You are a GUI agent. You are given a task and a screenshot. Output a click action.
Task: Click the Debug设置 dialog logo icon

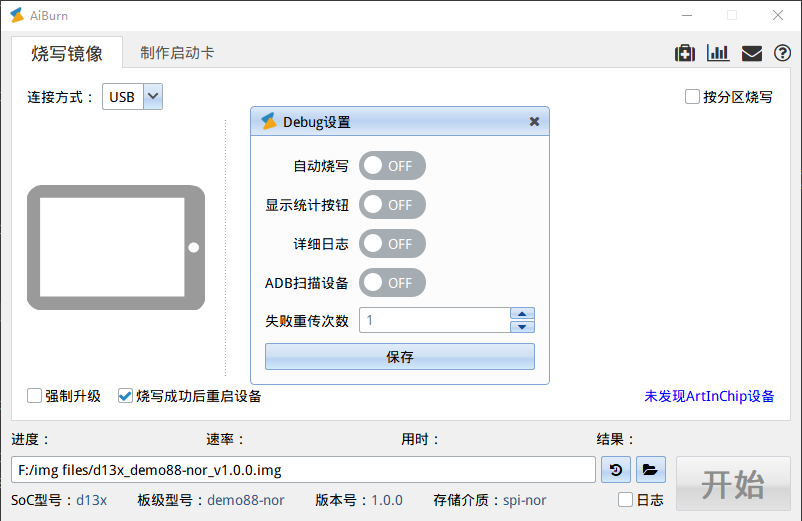pyautogui.click(x=269, y=122)
